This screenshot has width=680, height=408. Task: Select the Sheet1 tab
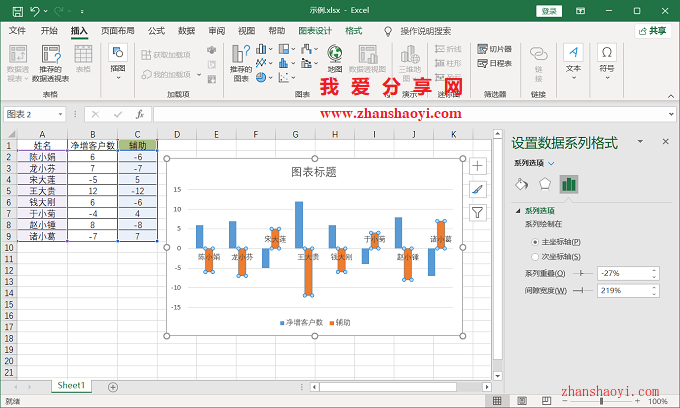click(x=71, y=385)
